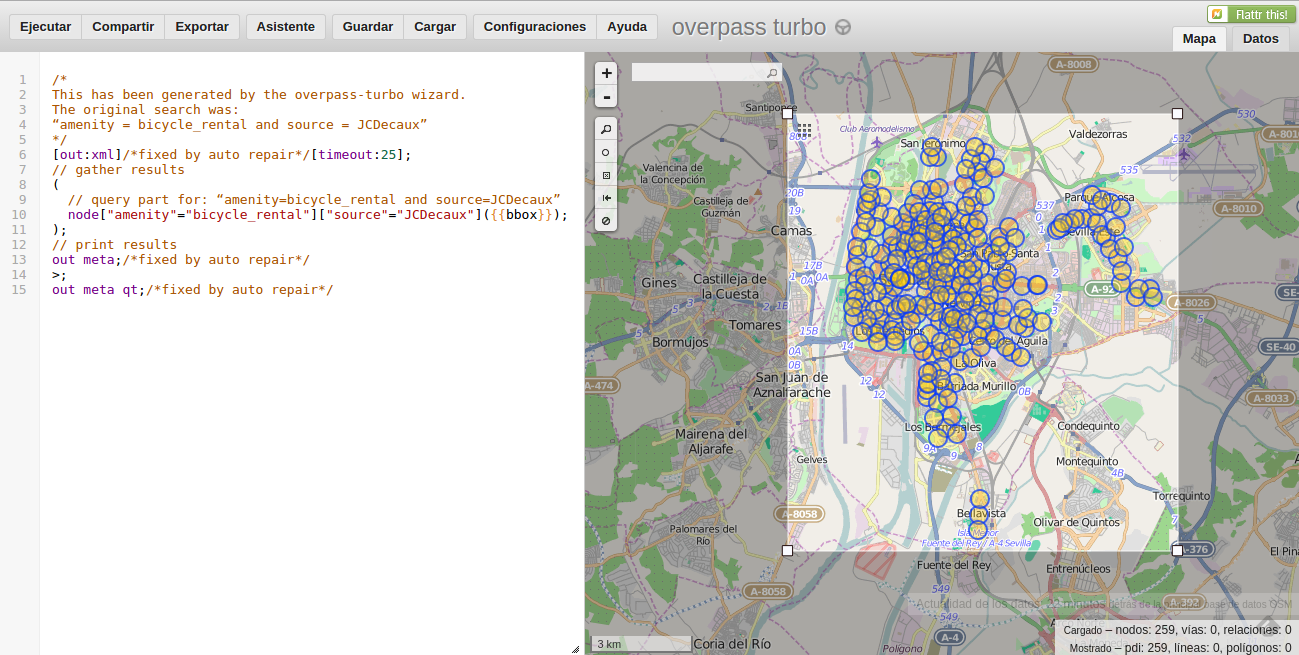
Task: Click the Flattr this! badge
Action: (1250, 14)
